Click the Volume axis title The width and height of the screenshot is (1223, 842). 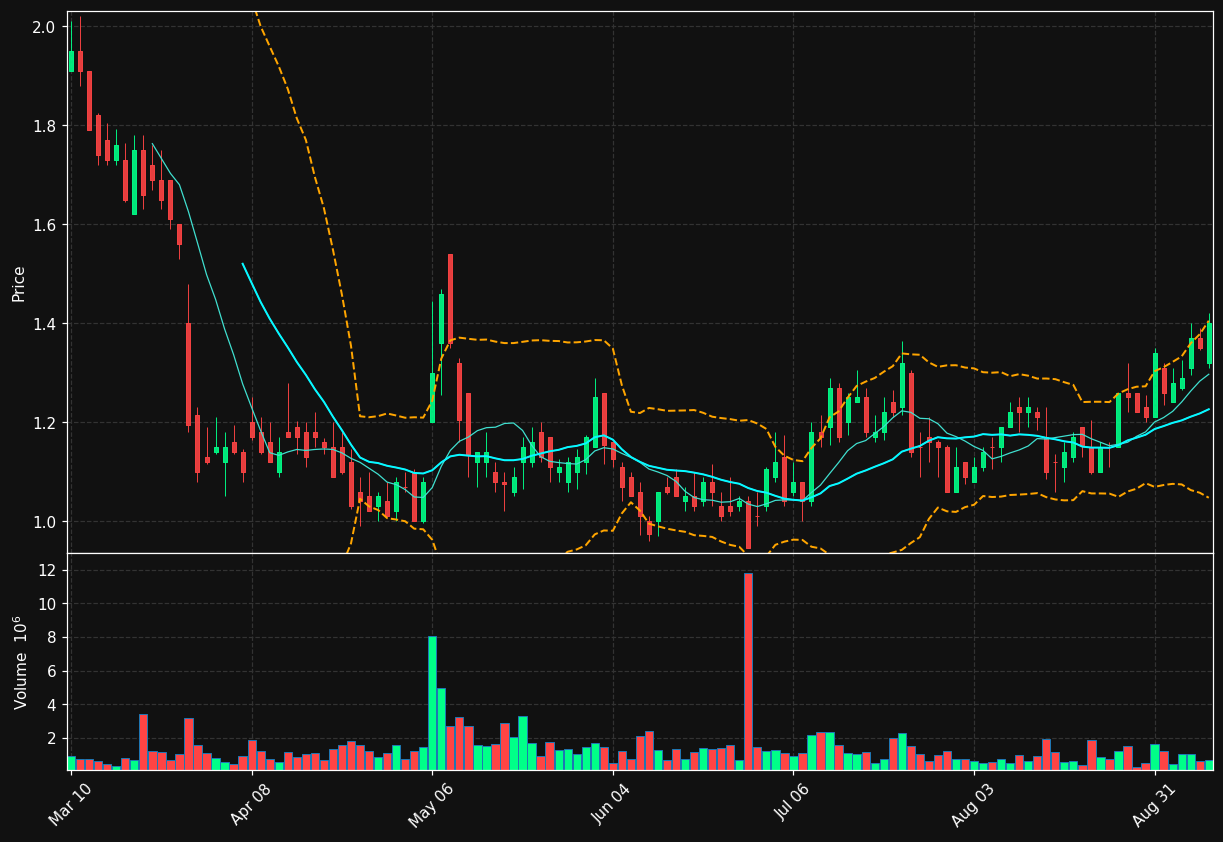coord(20,662)
